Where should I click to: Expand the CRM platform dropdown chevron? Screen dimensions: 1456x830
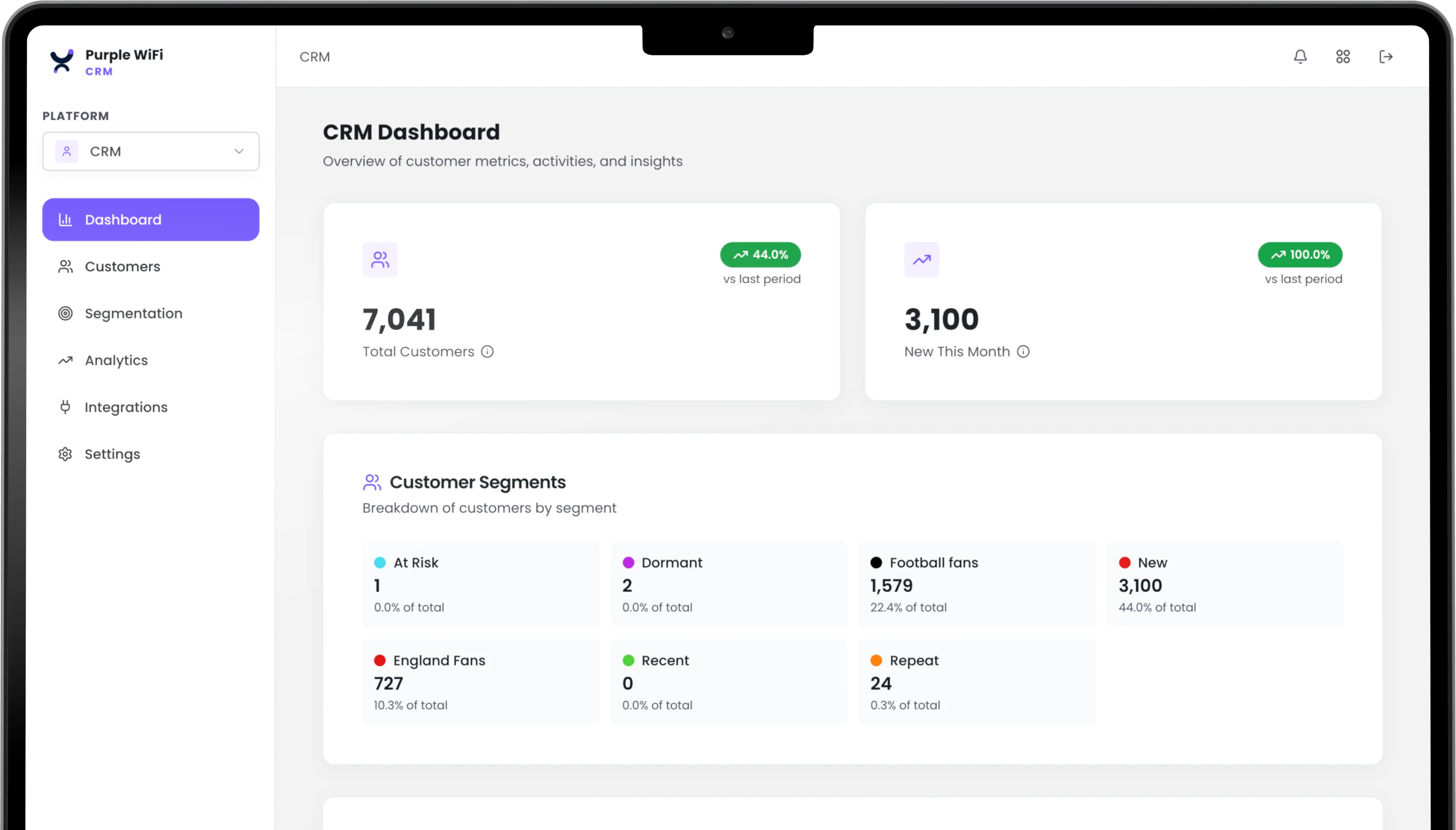point(239,151)
